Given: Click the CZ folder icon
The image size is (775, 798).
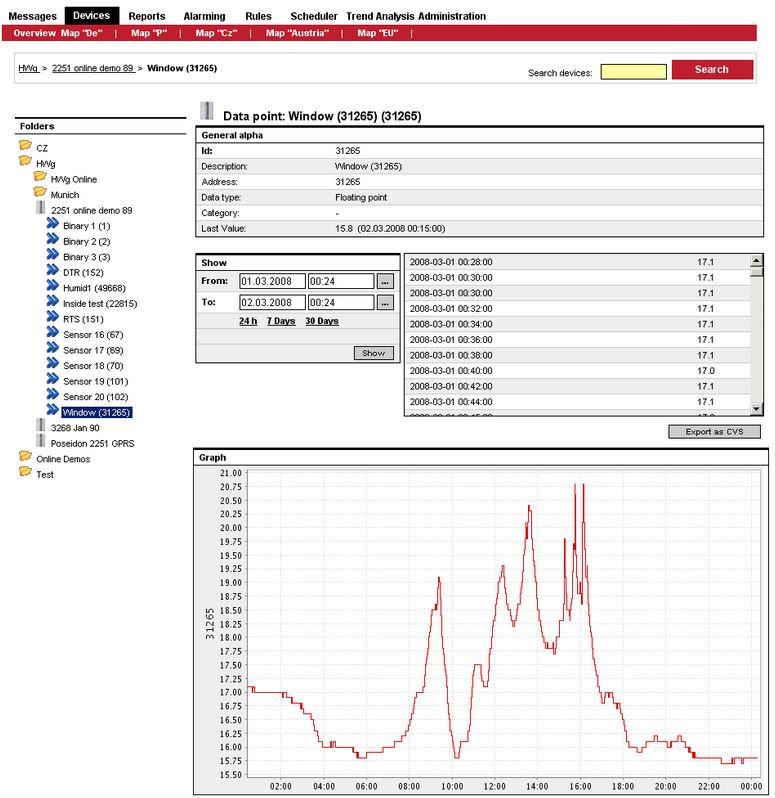Looking at the screenshot, I should point(25,146).
